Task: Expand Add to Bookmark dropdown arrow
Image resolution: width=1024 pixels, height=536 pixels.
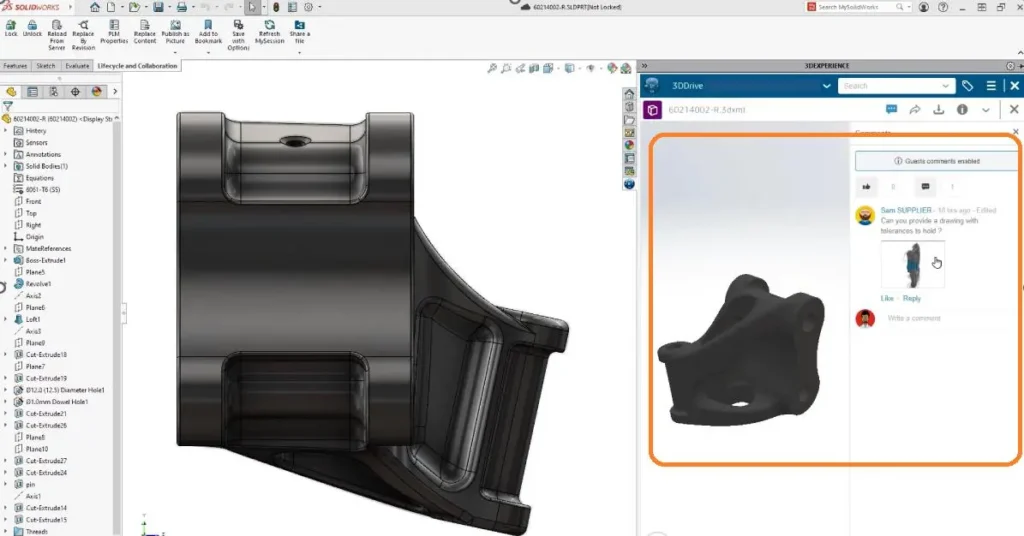Action: (209, 53)
